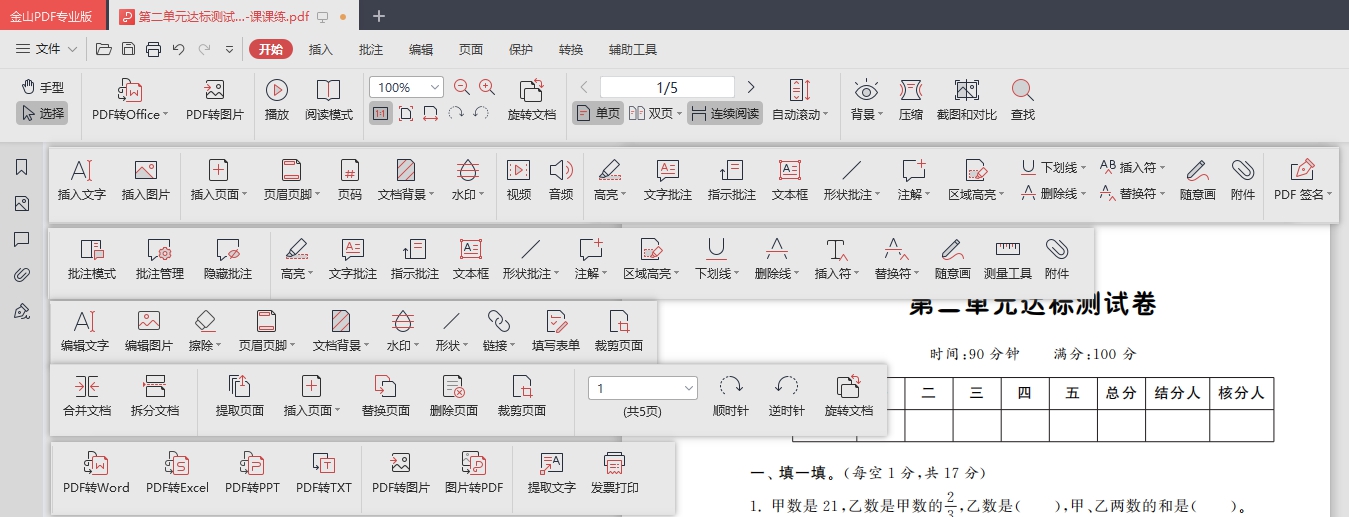Switch to the 批注 ribbon tab

pos(371,49)
